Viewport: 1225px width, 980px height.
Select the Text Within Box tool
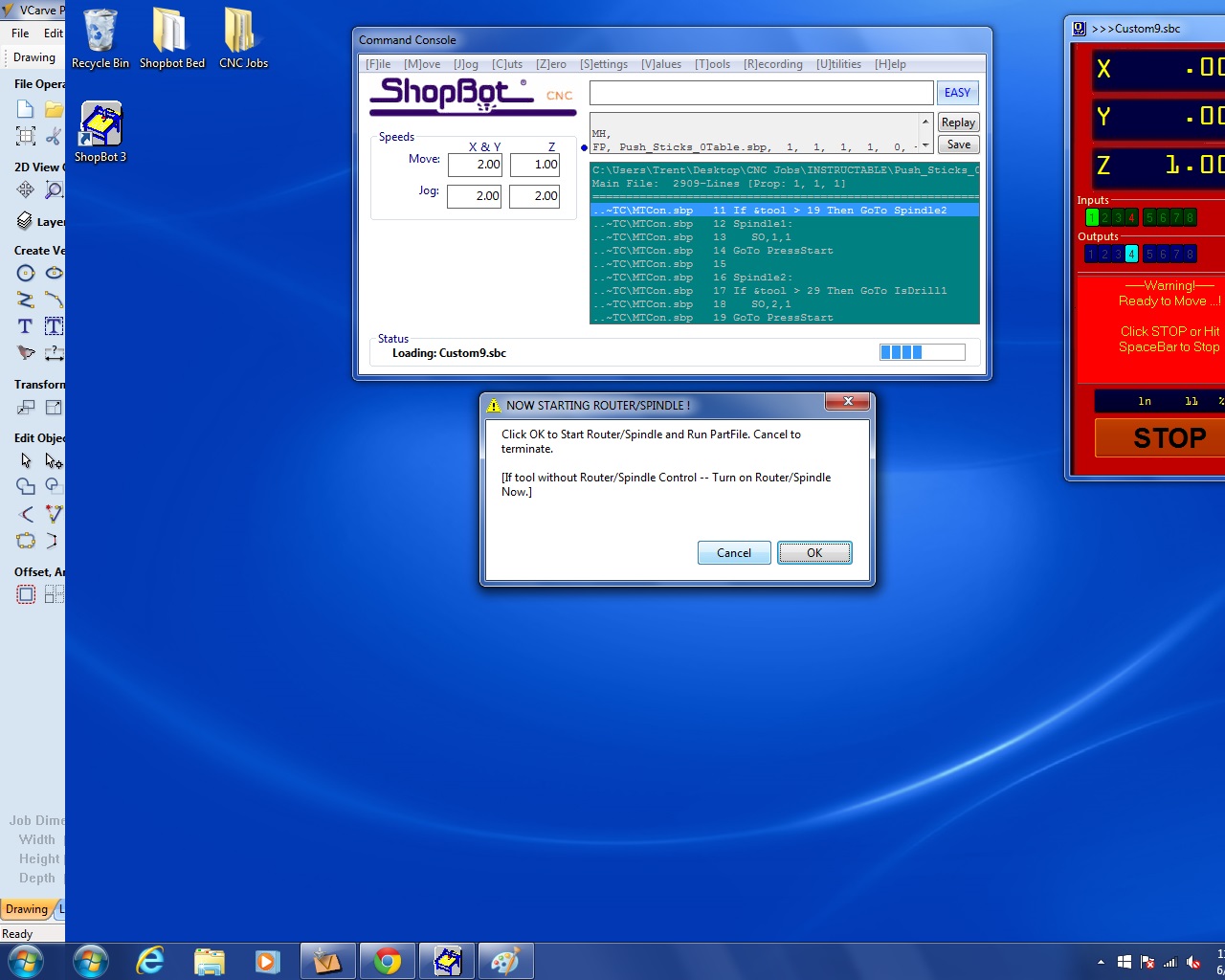[x=54, y=326]
